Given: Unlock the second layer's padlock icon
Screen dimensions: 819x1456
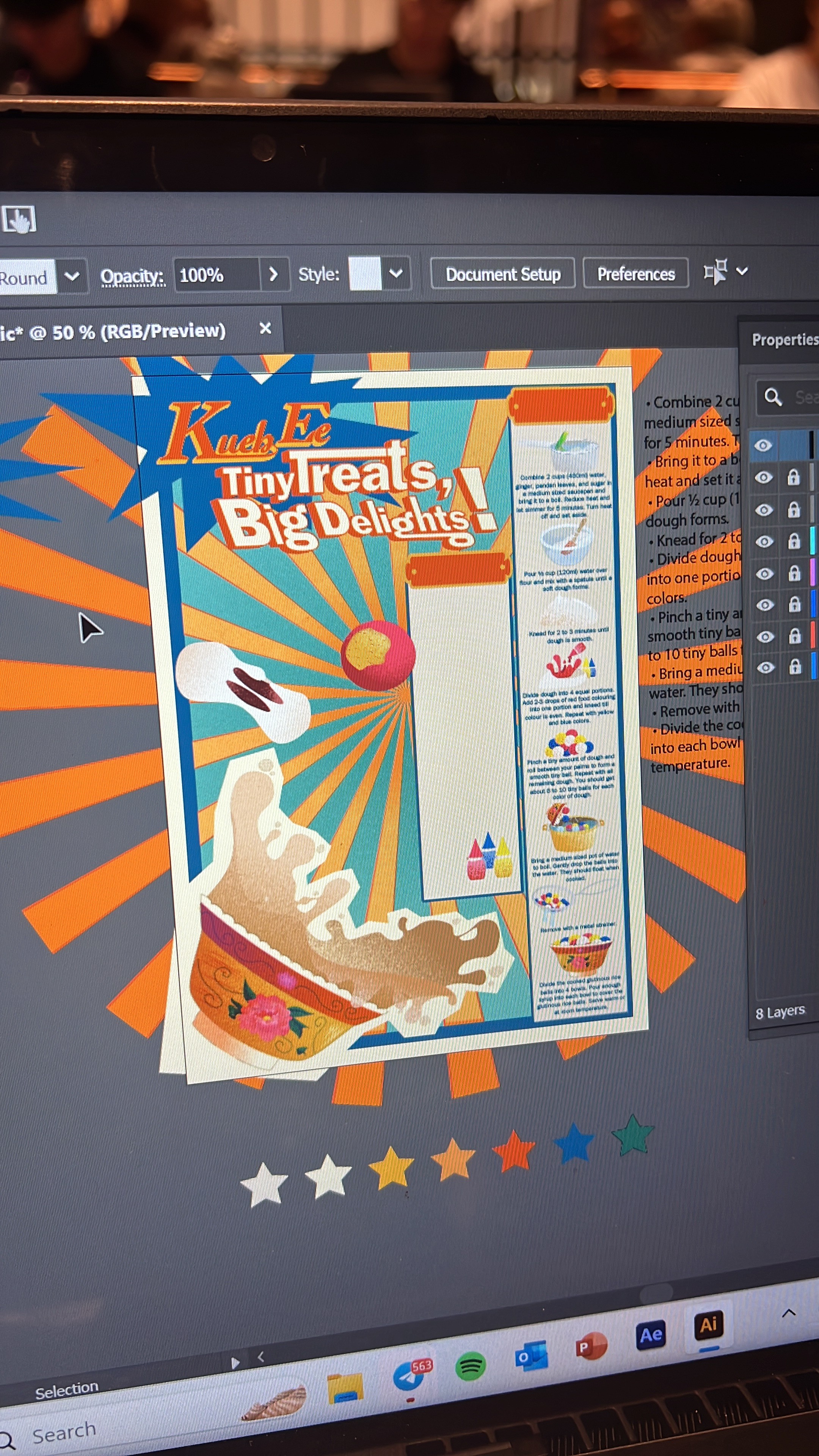Looking at the screenshot, I should tap(794, 478).
